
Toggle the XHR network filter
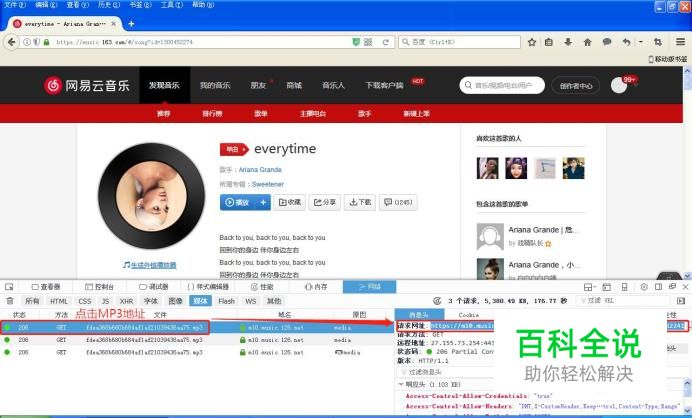pos(126,301)
